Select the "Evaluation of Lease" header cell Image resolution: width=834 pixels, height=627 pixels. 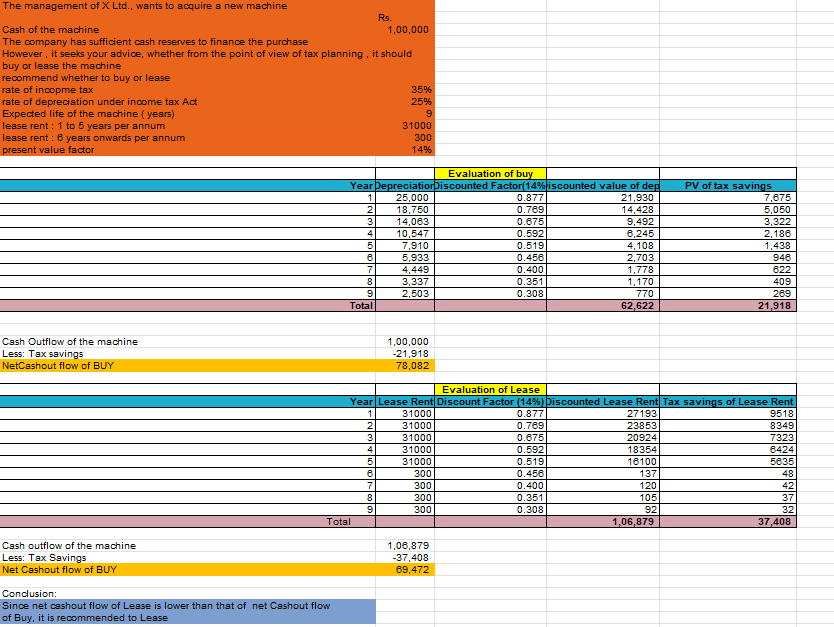point(490,389)
